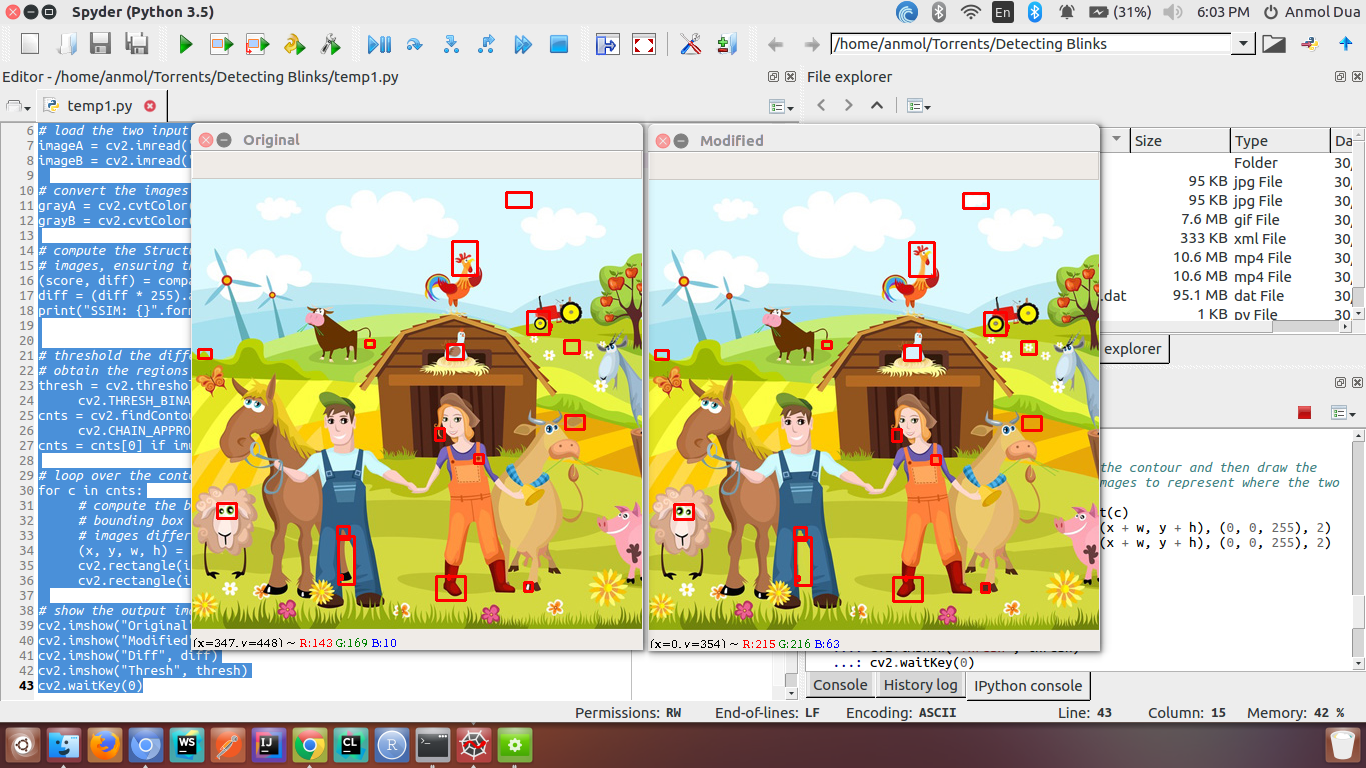The image size is (1366, 768).
Task: Start debugging with the Debug file icon
Action: pos(379,44)
